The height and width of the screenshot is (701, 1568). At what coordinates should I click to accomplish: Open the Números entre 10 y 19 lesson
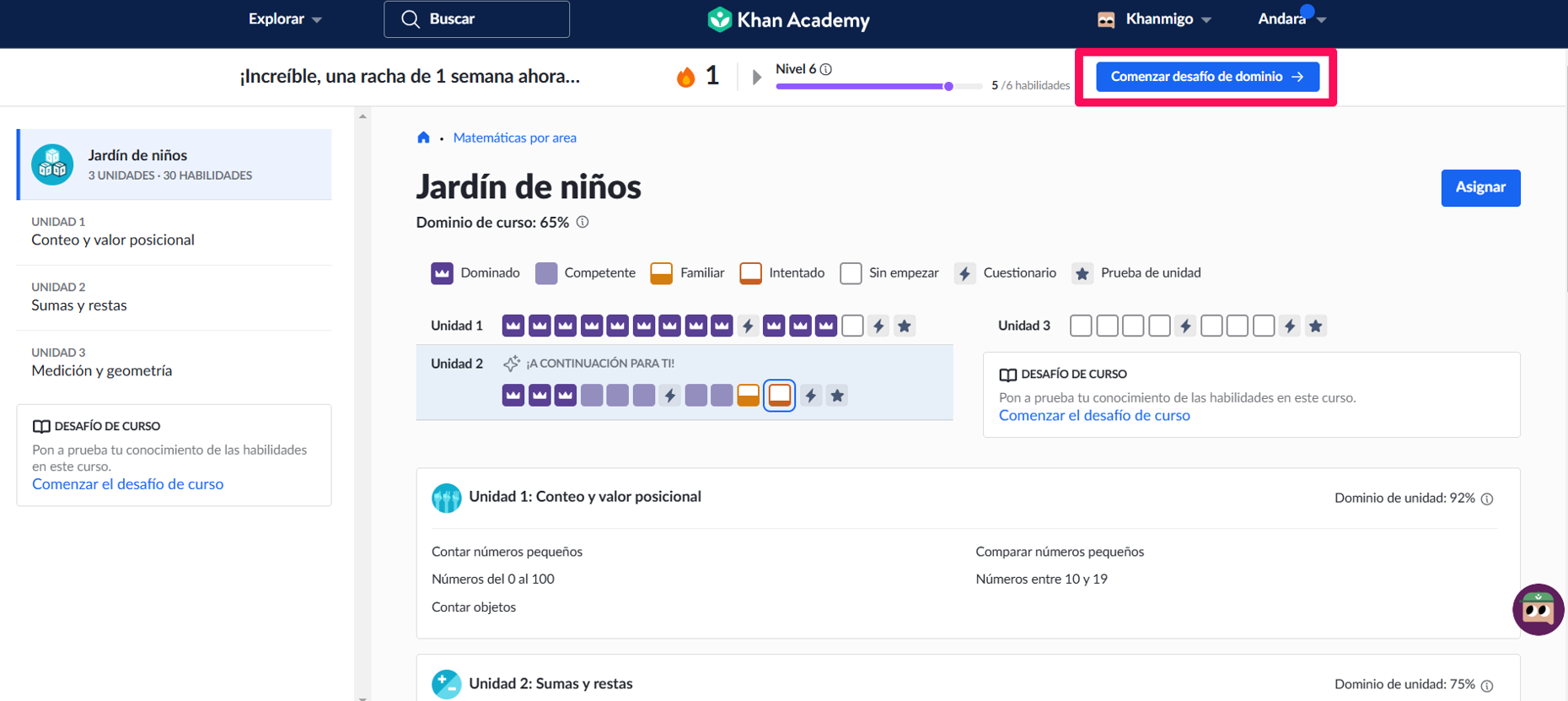click(1042, 580)
